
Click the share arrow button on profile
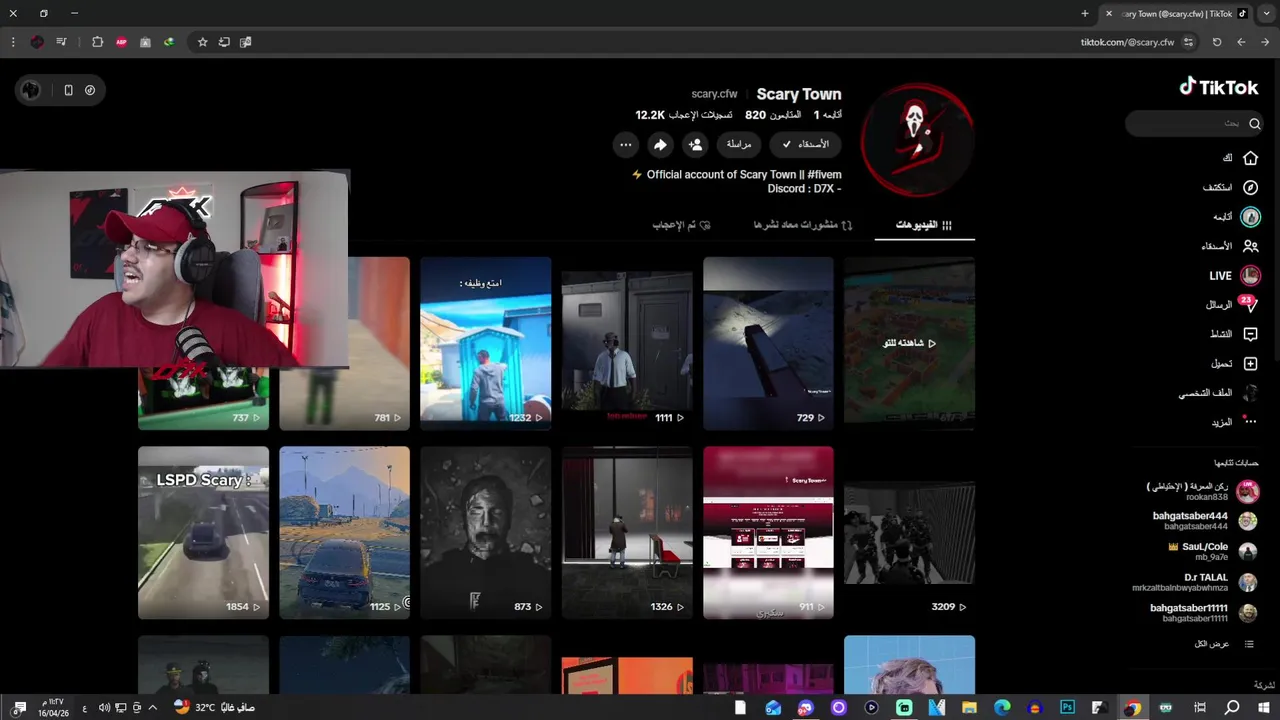point(660,144)
